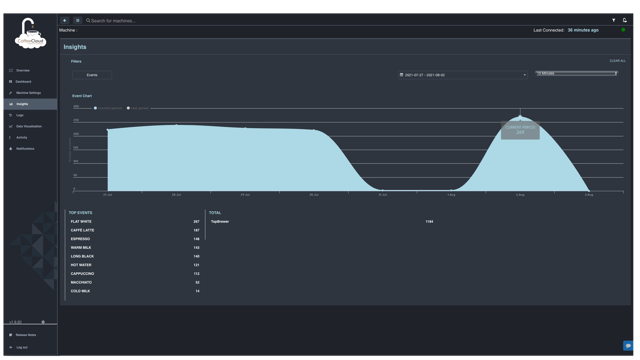Expand the 15 Minutes interval dropdown
The height and width of the screenshot is (360, 640).
pos(576,73)
